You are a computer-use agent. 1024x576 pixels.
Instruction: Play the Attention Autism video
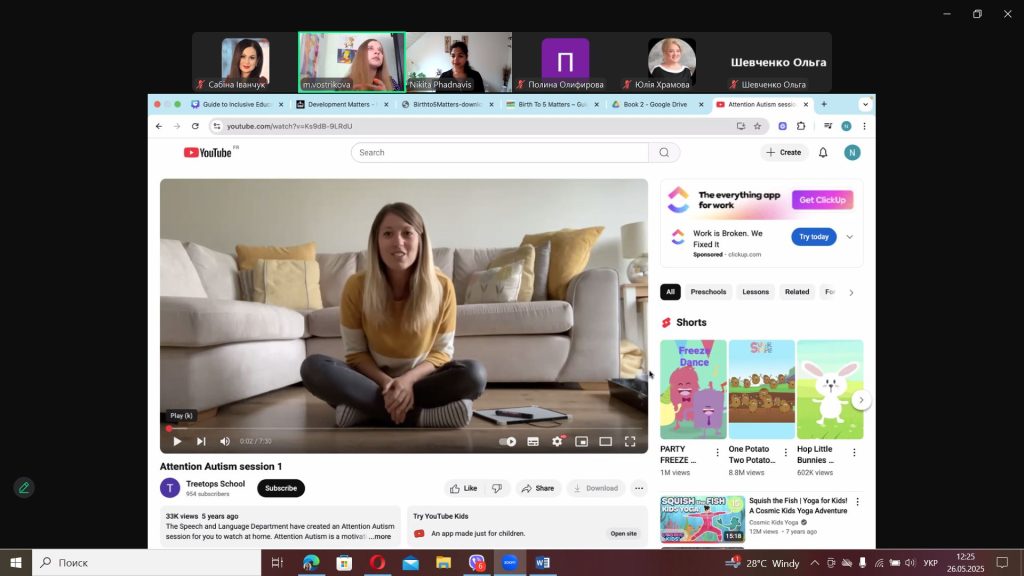click(x=177, y=441)
